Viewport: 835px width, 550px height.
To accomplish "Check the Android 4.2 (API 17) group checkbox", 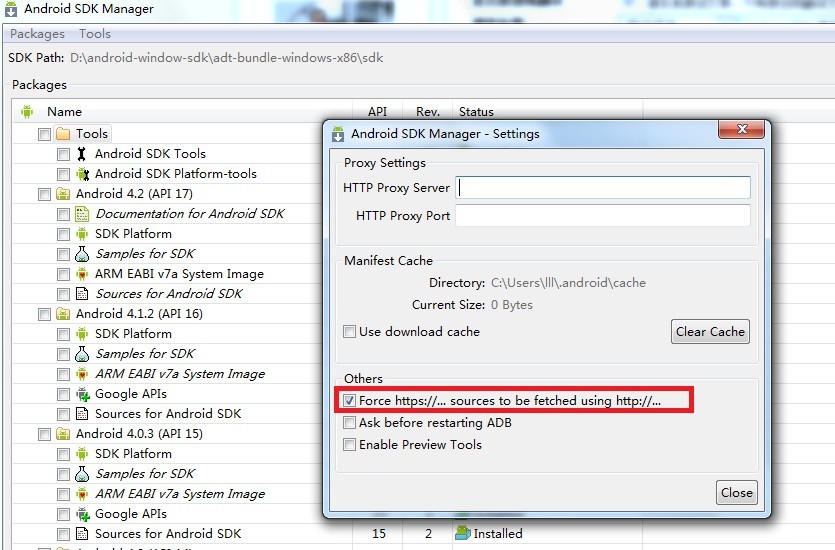I will point(44,194).
